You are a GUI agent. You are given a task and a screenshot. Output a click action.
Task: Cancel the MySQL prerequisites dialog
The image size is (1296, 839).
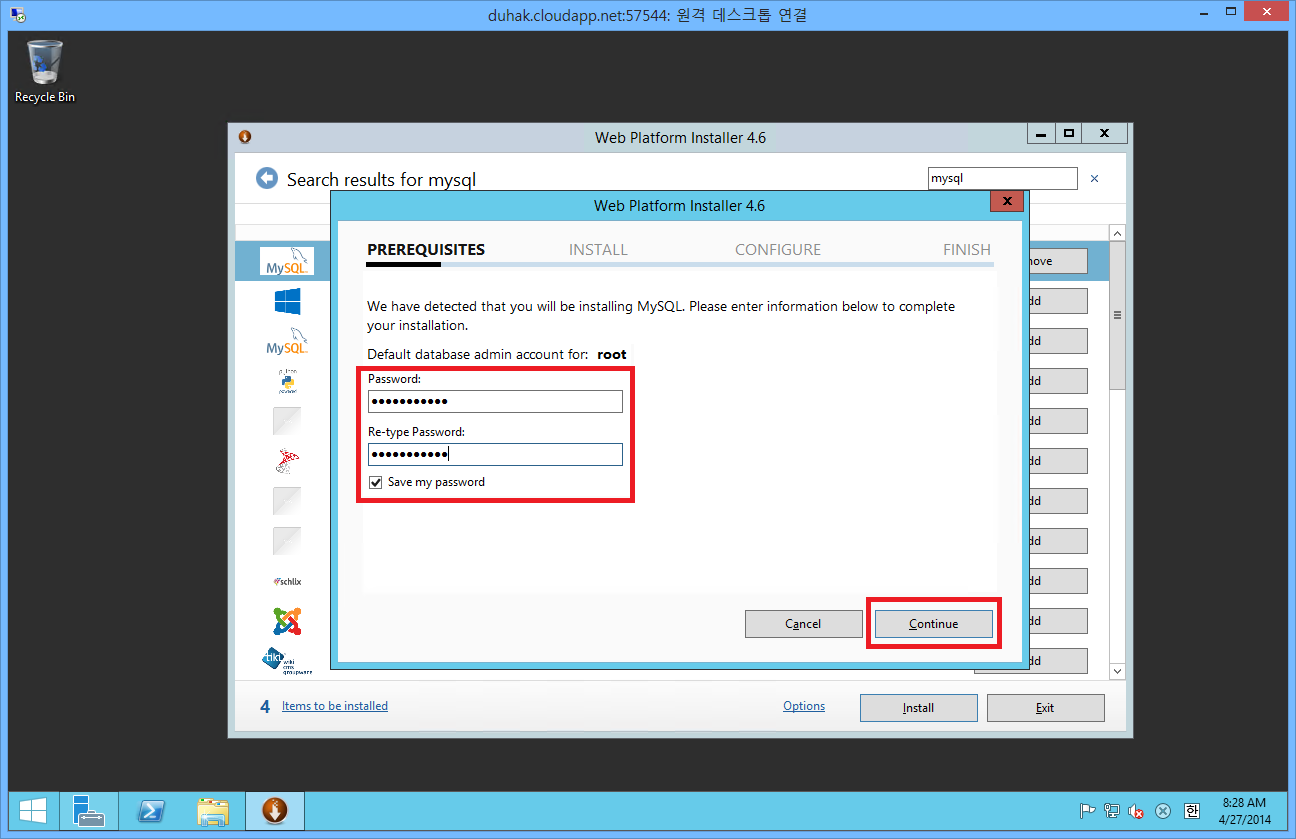(x=803, y=624)
